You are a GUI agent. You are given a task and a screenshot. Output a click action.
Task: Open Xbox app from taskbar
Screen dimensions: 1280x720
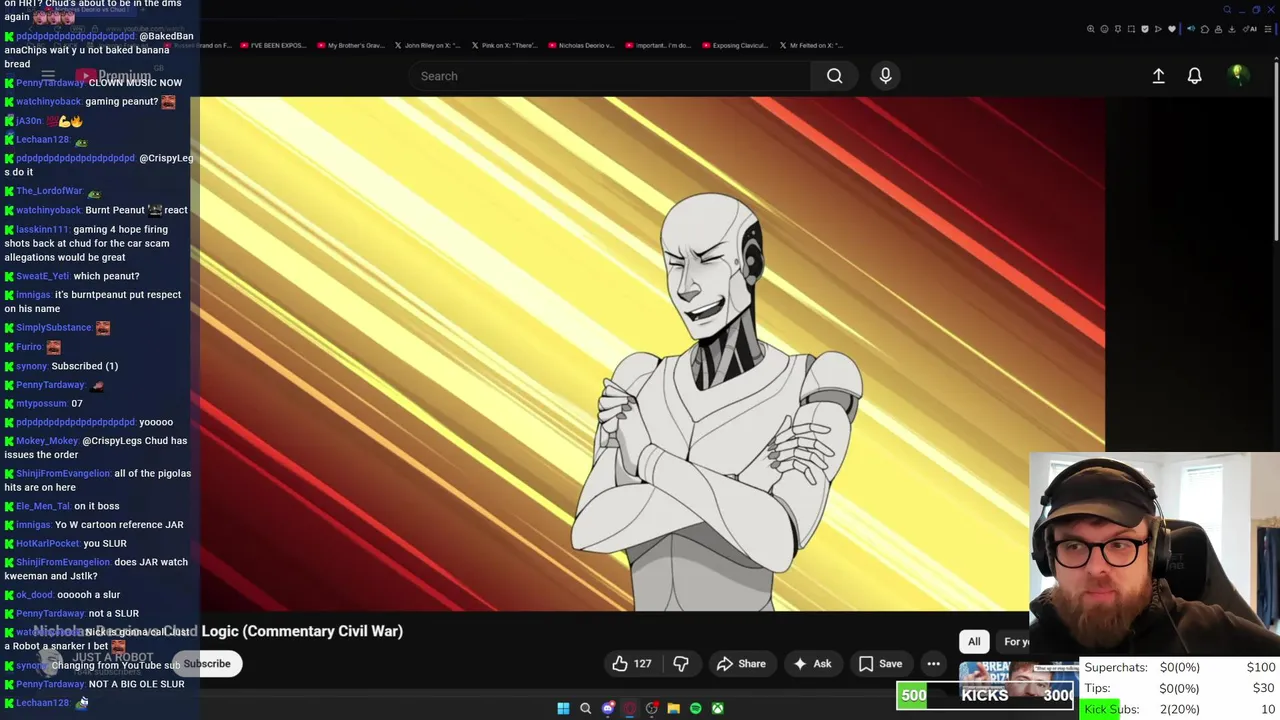(x=717, y=708)
